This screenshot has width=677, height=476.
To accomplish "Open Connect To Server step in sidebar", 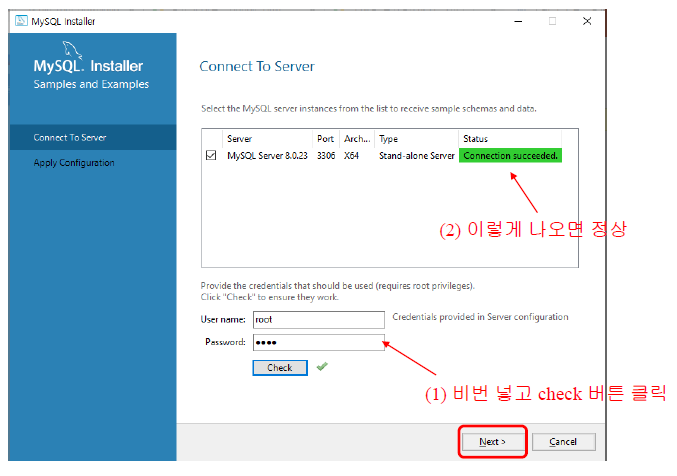I will pos(92,137).
